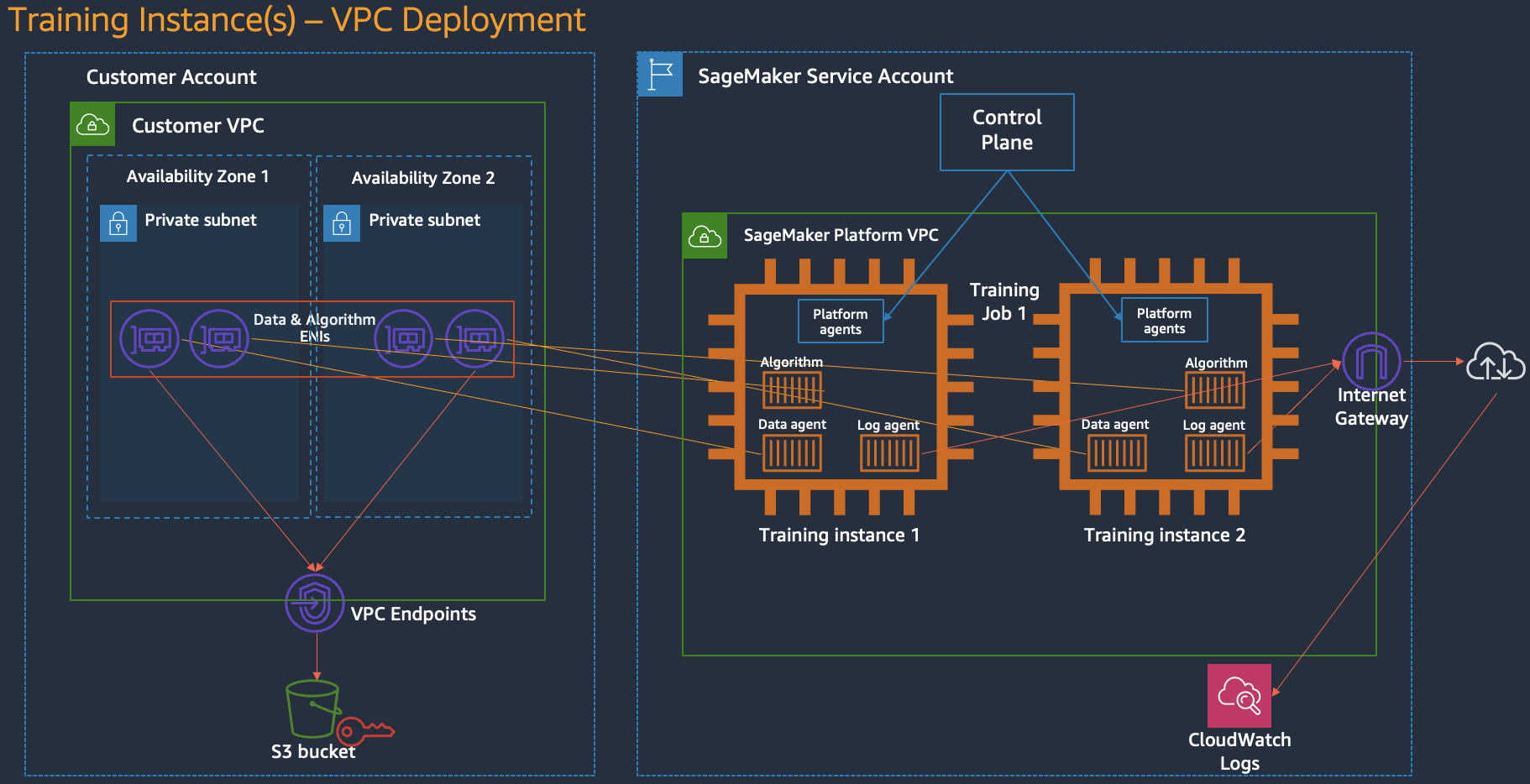Click the "SageMaker Service Account" label
1530x784 pixels.
pyautogui.click(x=825, y=76)
